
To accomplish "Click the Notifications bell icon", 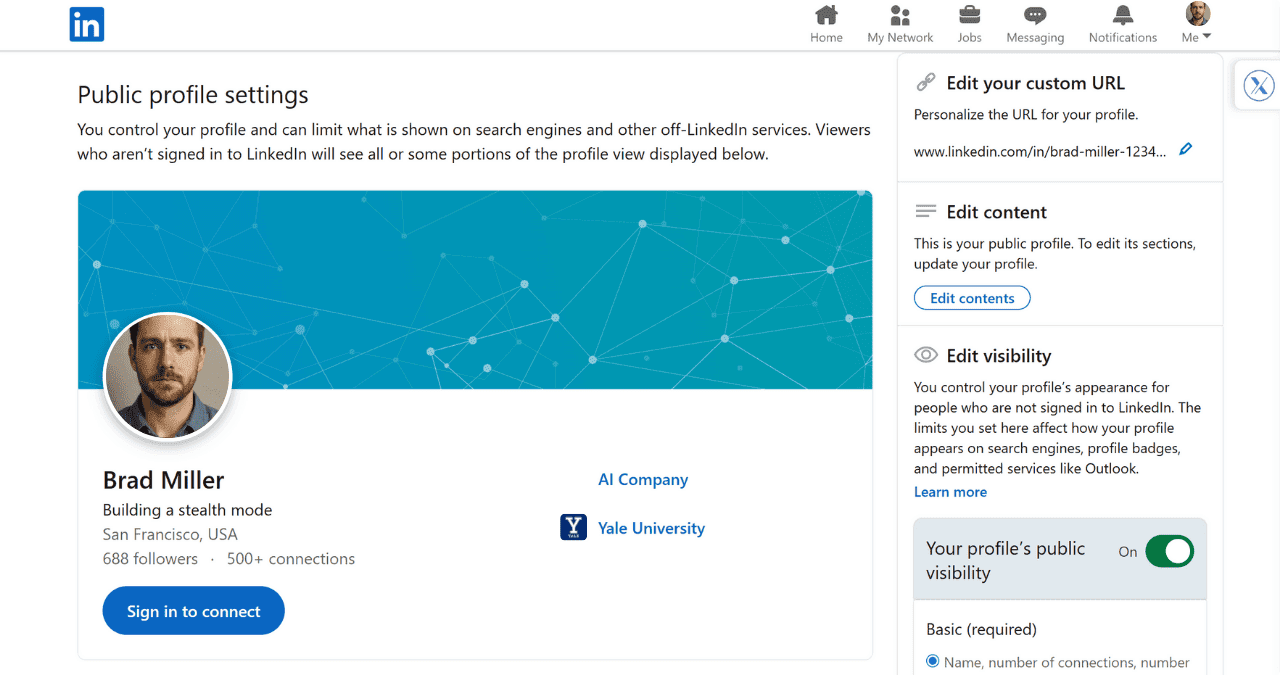I will (x=1122, y=17).
